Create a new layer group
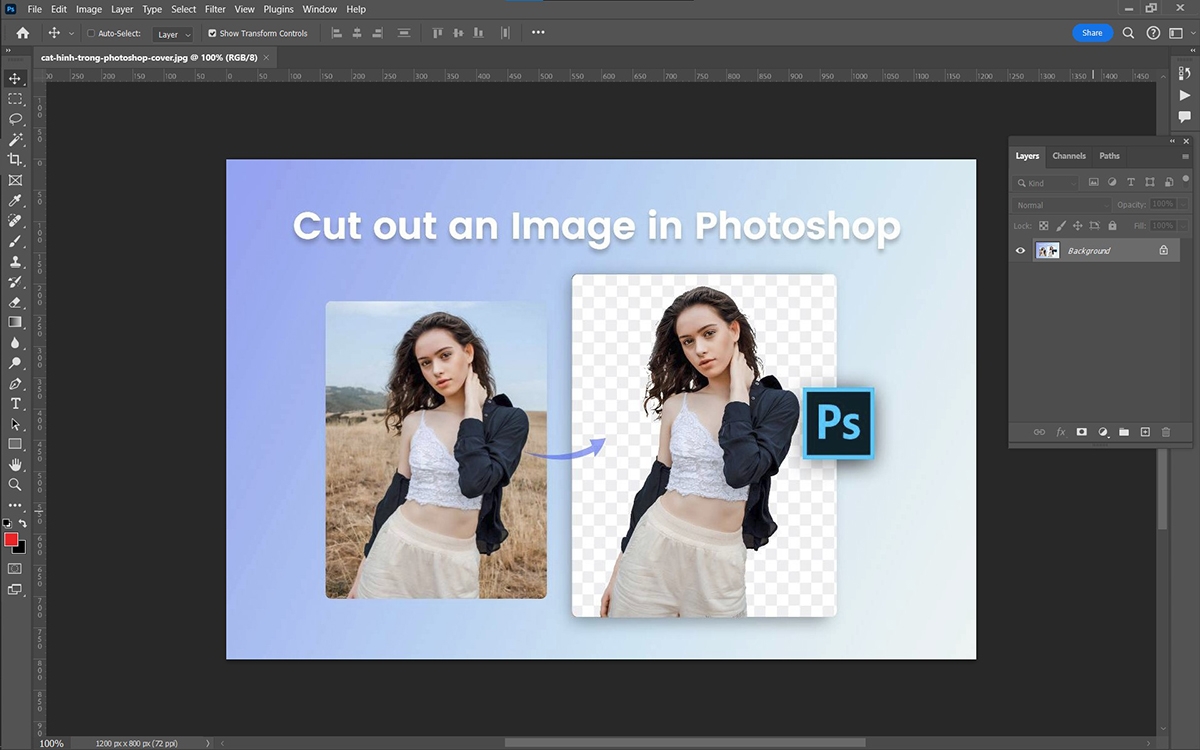 (1124, 432)
